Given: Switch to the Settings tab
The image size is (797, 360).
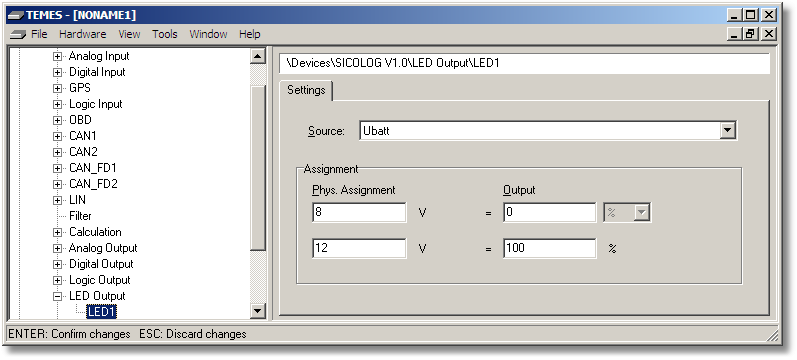Looking at the screenshot, I should click(306, 90).
